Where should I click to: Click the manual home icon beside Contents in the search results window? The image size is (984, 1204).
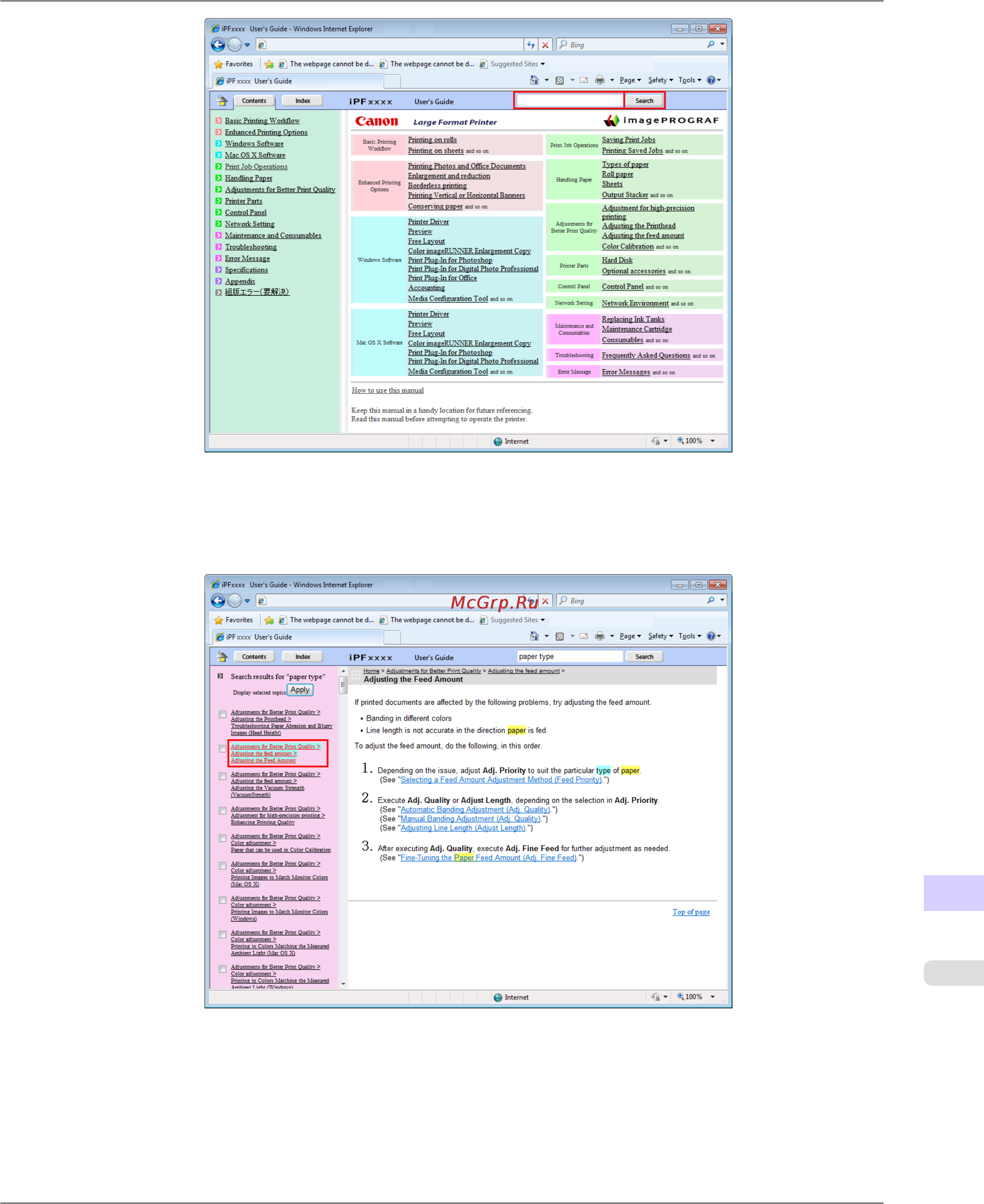point(222,657)
